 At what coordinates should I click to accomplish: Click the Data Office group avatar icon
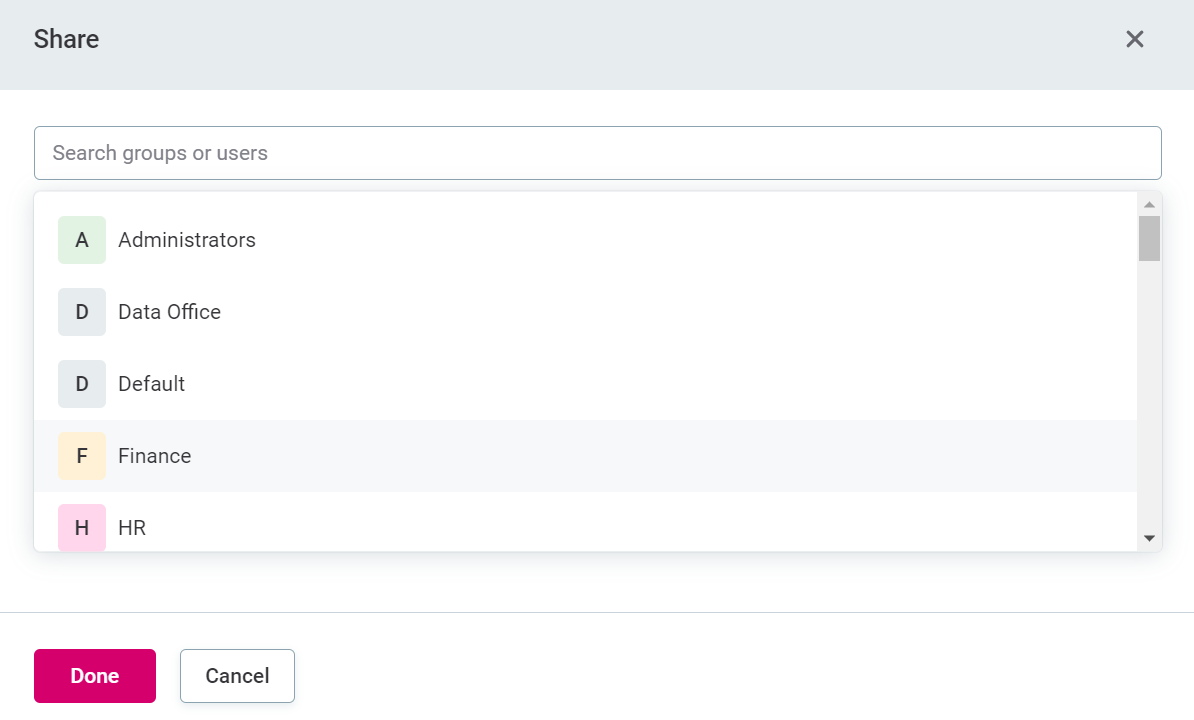(x=82, y=312)
